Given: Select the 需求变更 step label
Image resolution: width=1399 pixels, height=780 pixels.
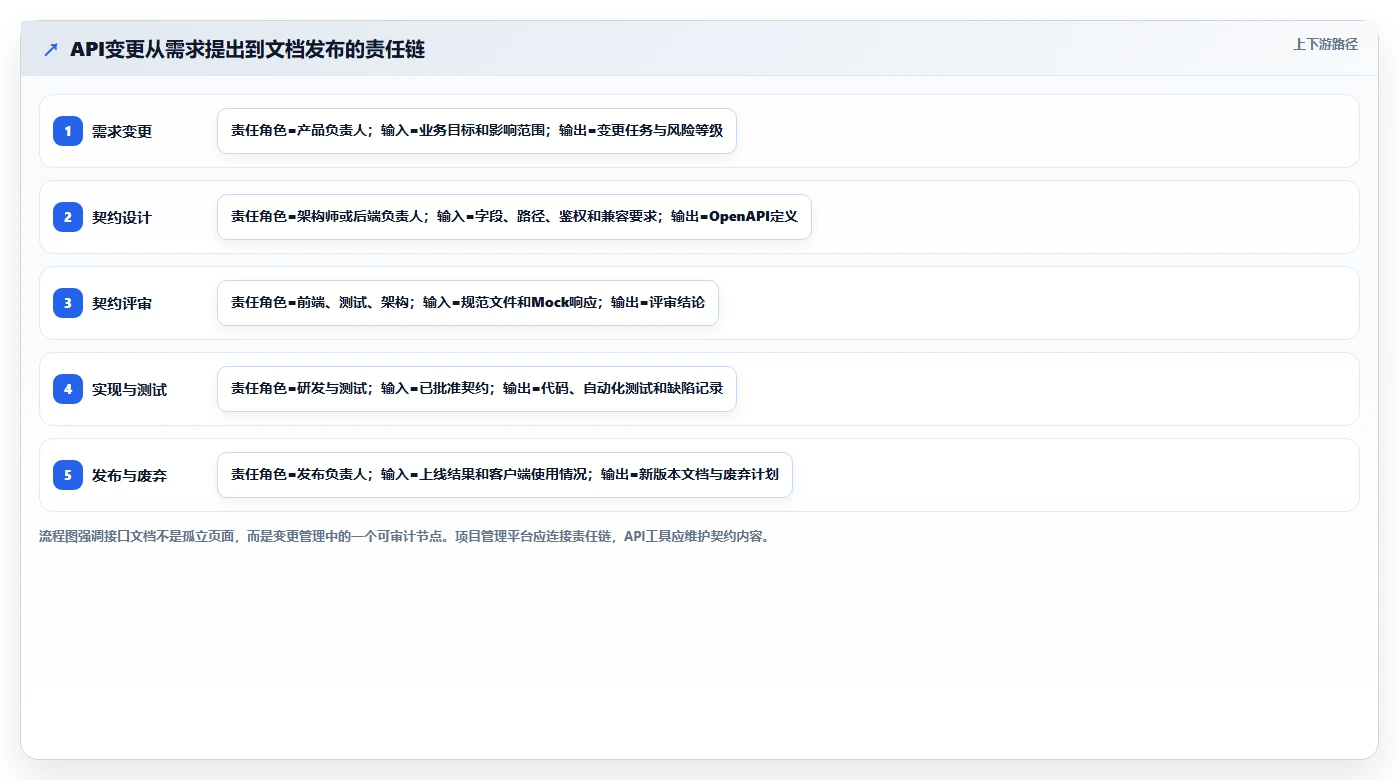Looking at the screenshot, I should pos(122,132).
